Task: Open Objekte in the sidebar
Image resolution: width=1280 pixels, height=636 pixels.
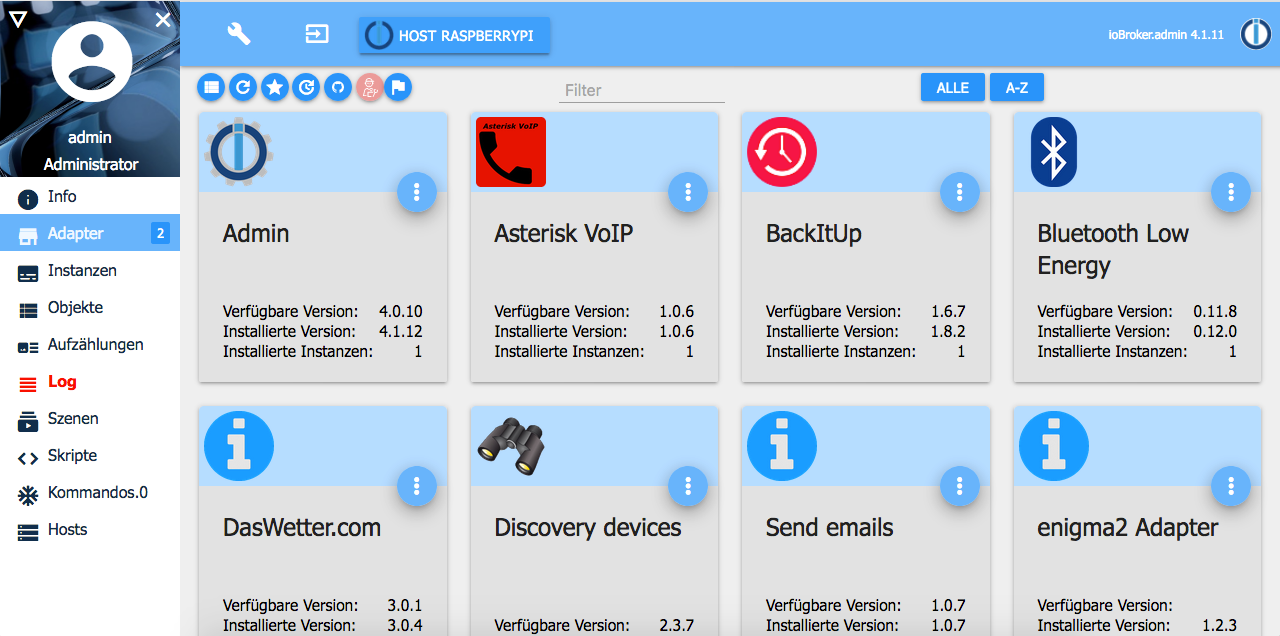Action: click(90, 308)
